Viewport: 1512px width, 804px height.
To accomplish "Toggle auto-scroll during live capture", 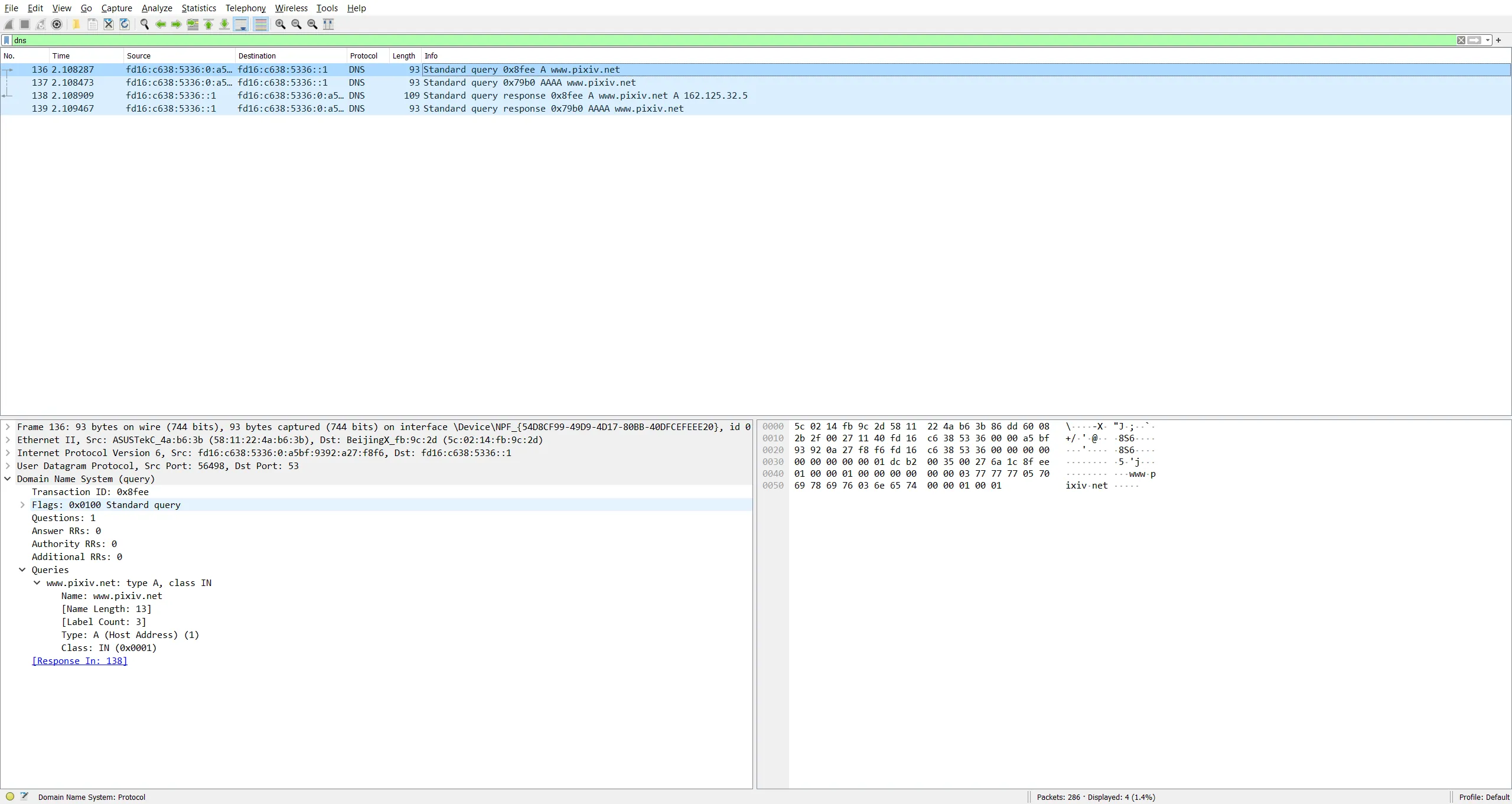I will 241,24.
